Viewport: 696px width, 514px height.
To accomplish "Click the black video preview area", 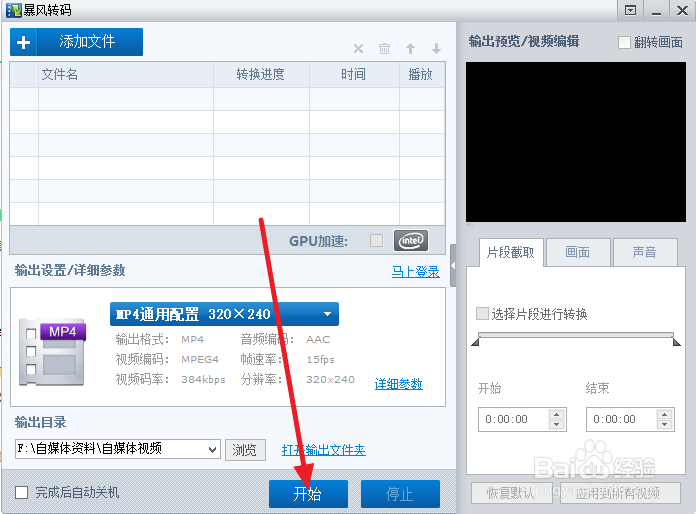I will (576, 142).
